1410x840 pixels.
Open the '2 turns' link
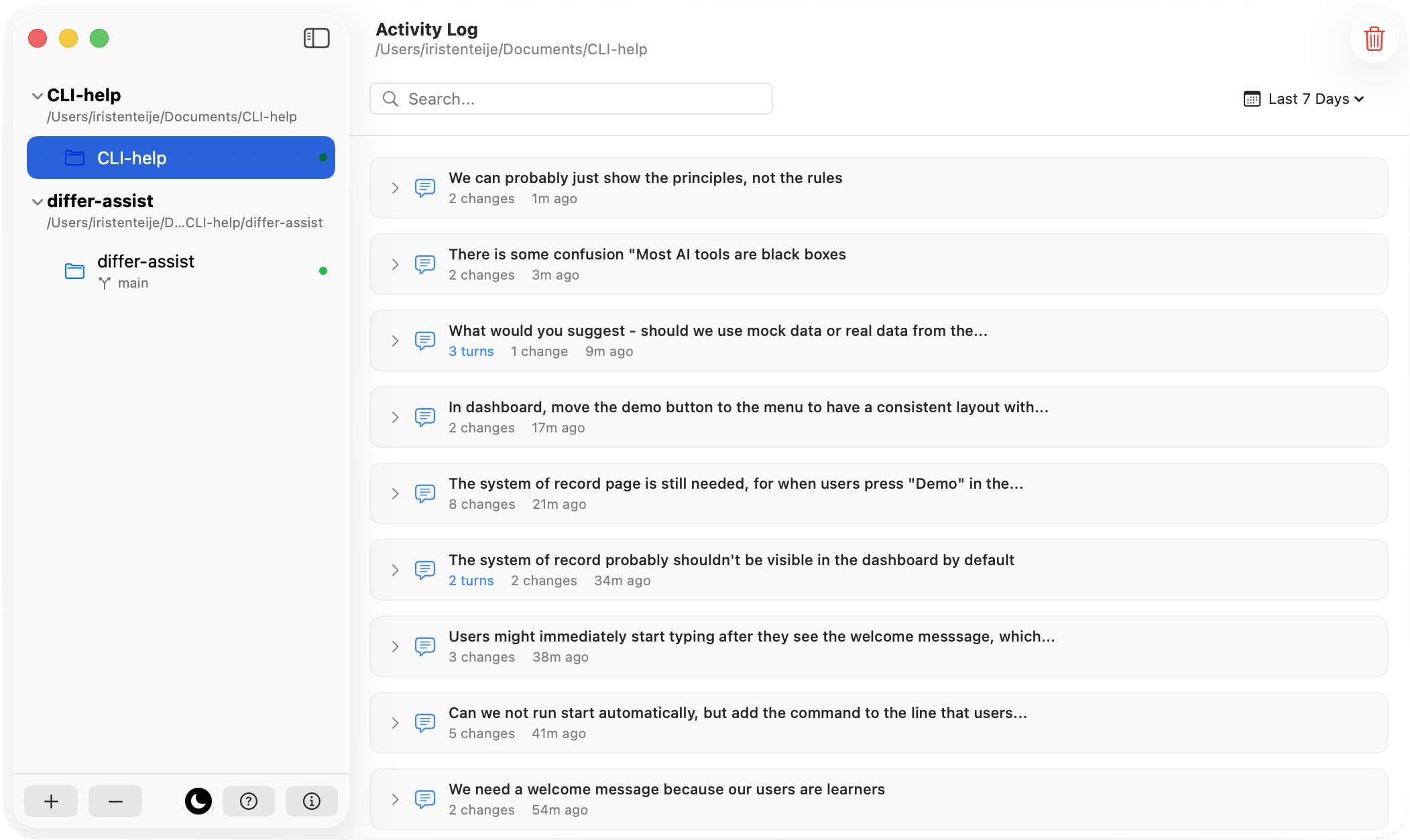pyautogui.click(x=471, y=581)
